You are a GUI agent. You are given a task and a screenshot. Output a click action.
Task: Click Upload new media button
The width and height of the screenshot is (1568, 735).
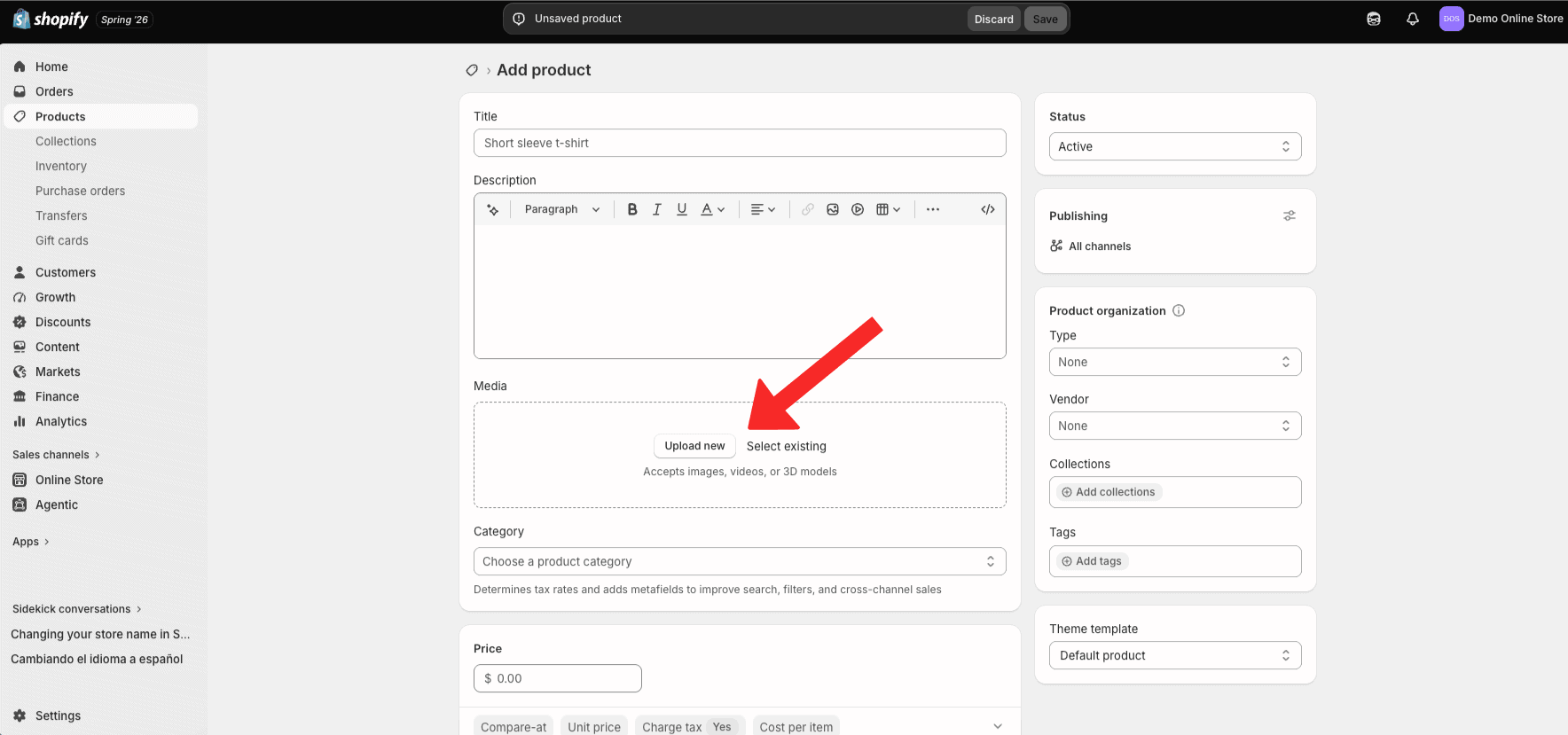click(694, 446)
